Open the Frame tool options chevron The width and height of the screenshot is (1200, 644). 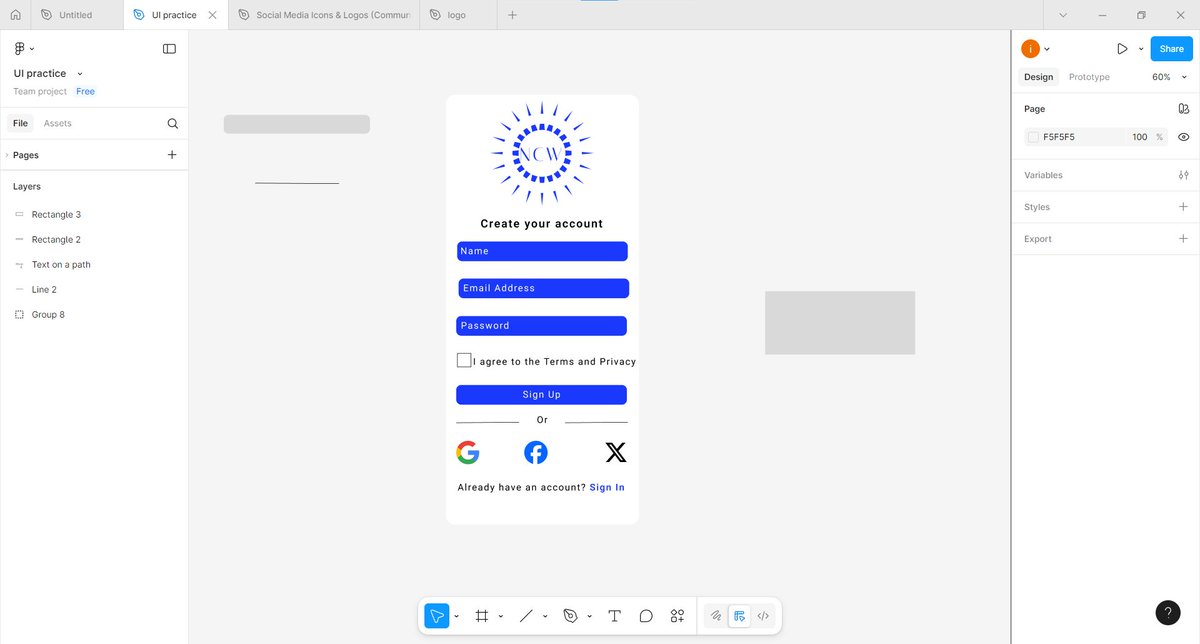(500, 616)
